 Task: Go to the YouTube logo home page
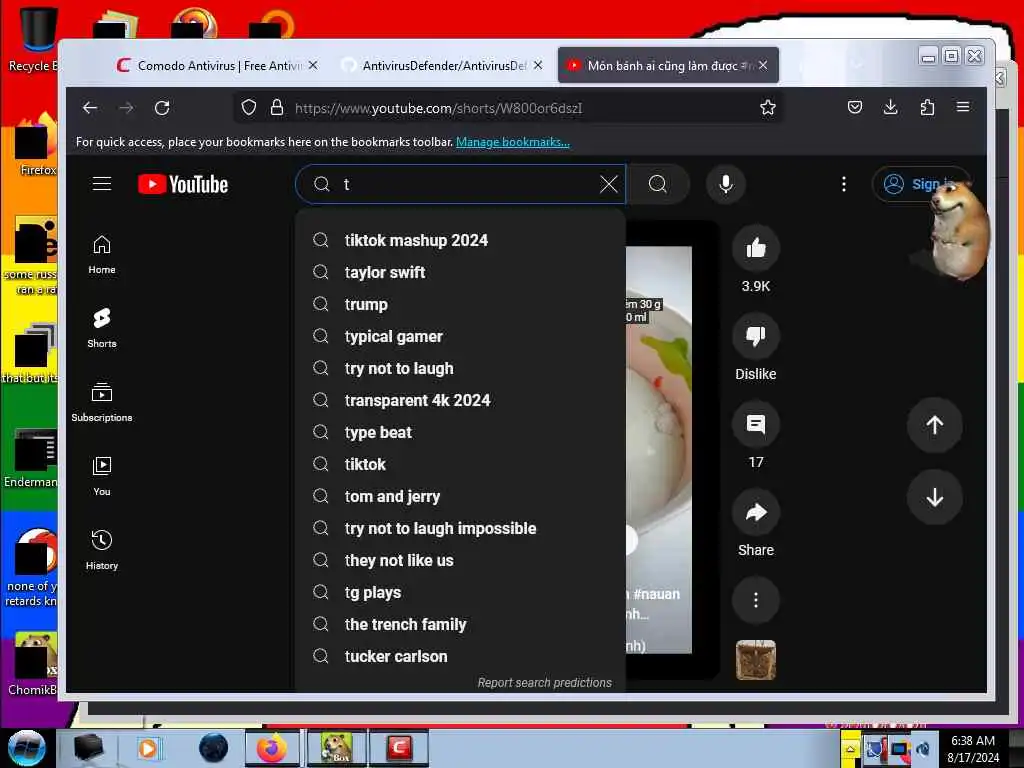point(183,184)
